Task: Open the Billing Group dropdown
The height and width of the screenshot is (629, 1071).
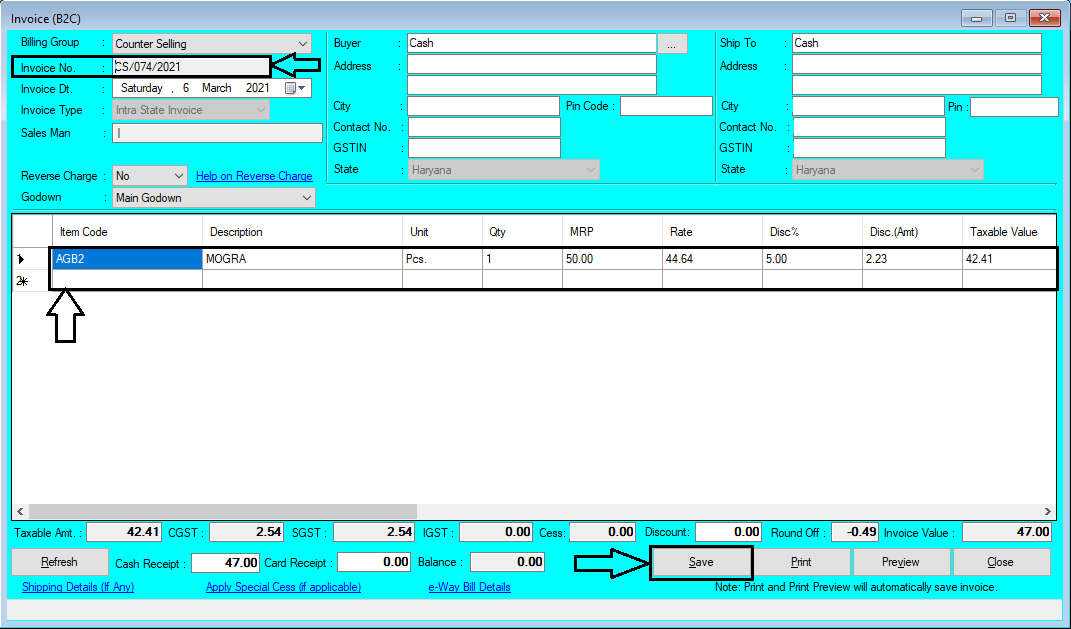Action: point(300,43)
